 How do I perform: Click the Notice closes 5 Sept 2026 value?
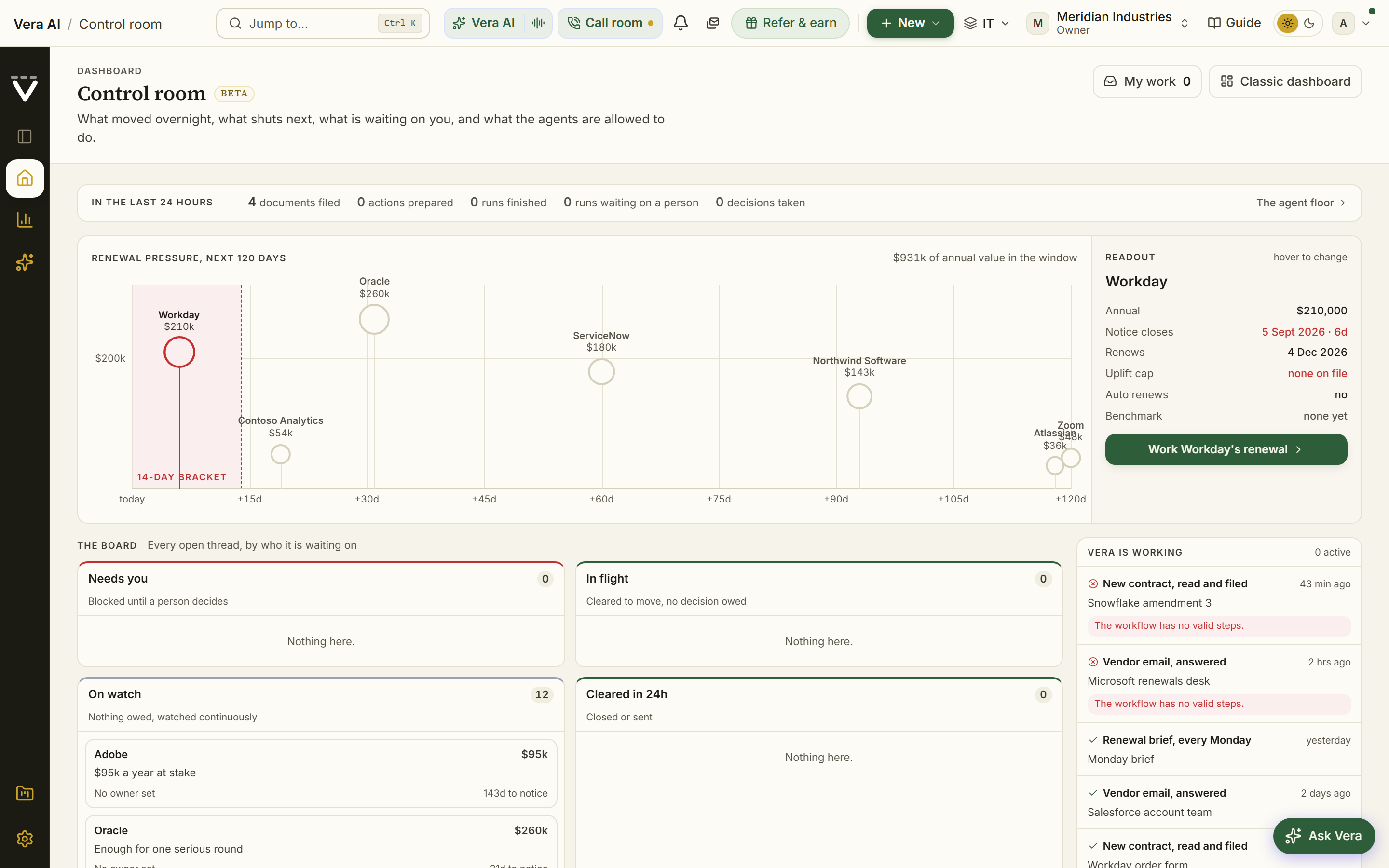click(1304, 332)
